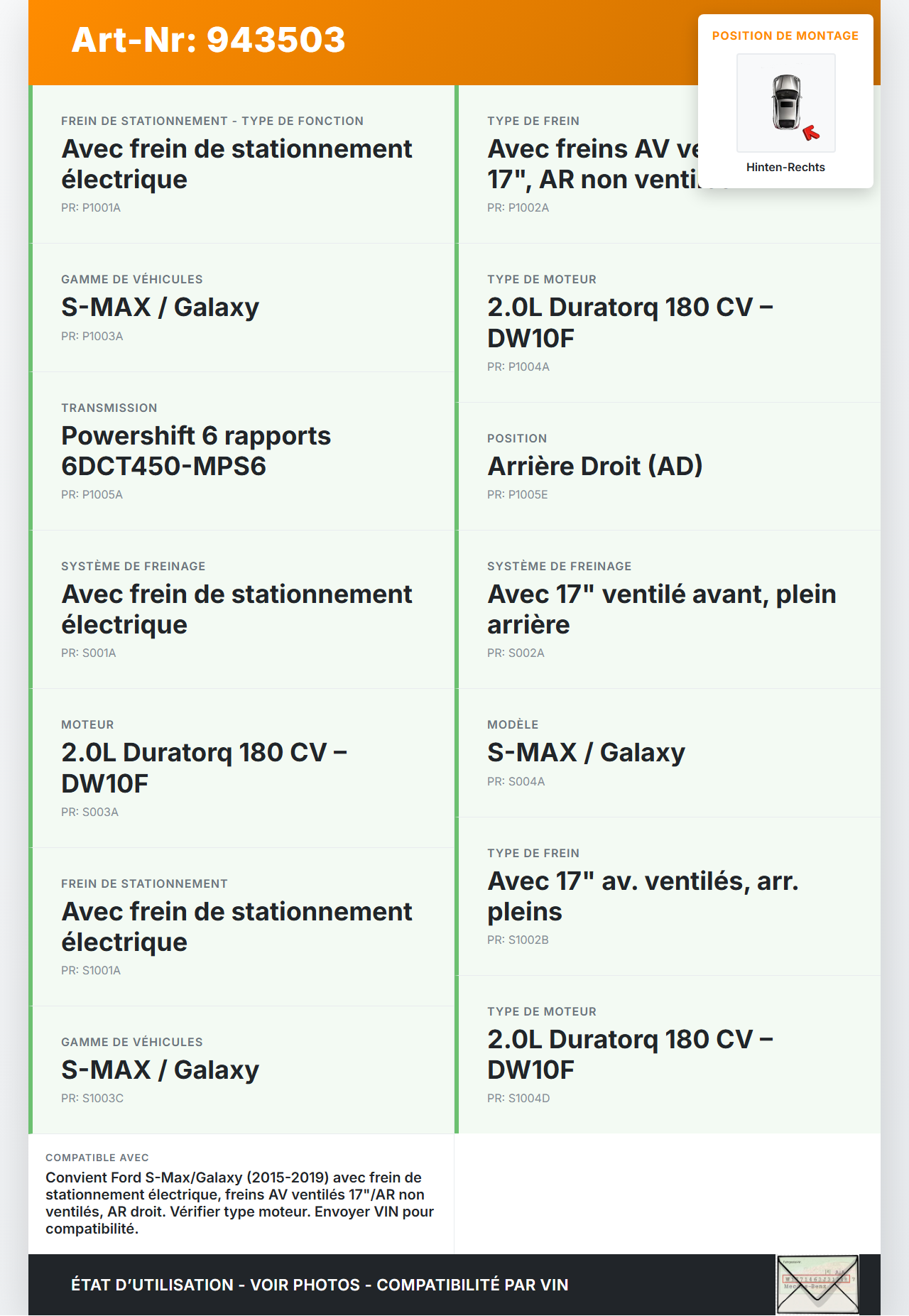Click PR code P1002A
Viewport: 909px width, 1316px height.
point(518,207)
